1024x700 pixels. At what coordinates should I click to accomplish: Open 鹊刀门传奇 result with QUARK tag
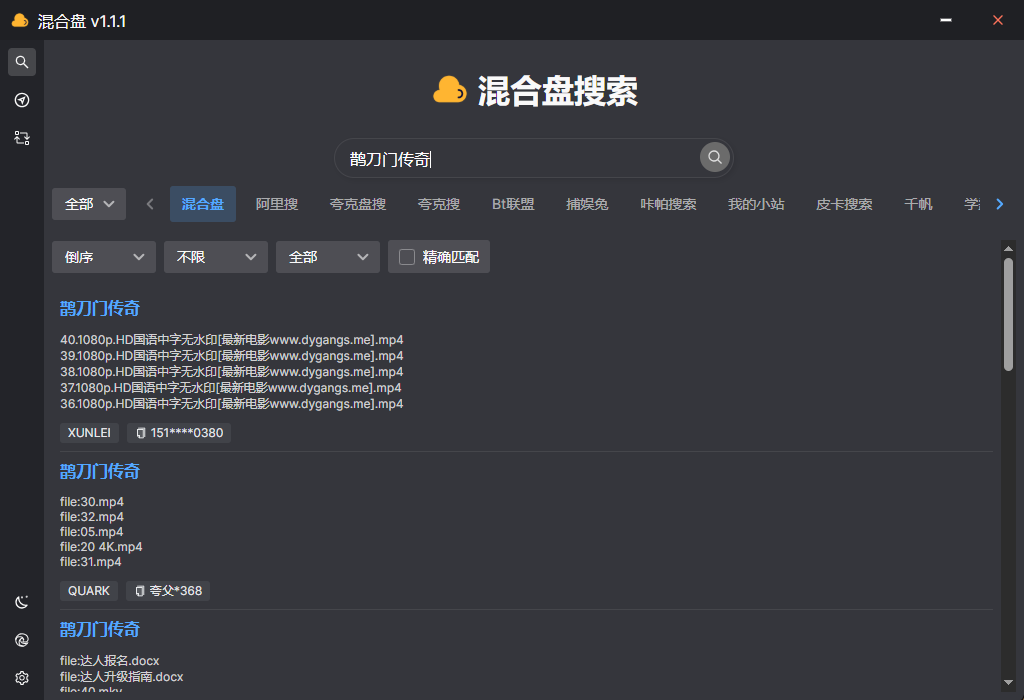click(x=100, y=471)
